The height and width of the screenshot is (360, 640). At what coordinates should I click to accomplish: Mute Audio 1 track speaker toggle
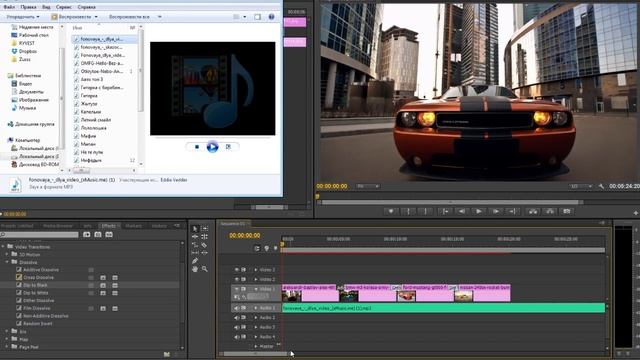point(236,308)
